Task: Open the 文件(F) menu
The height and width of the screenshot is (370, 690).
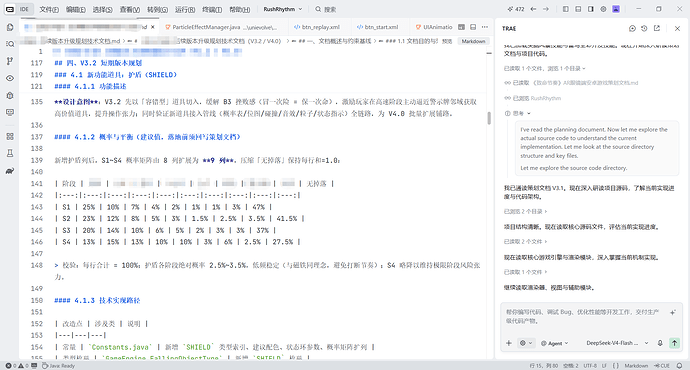Action: (x=49, y=9)
